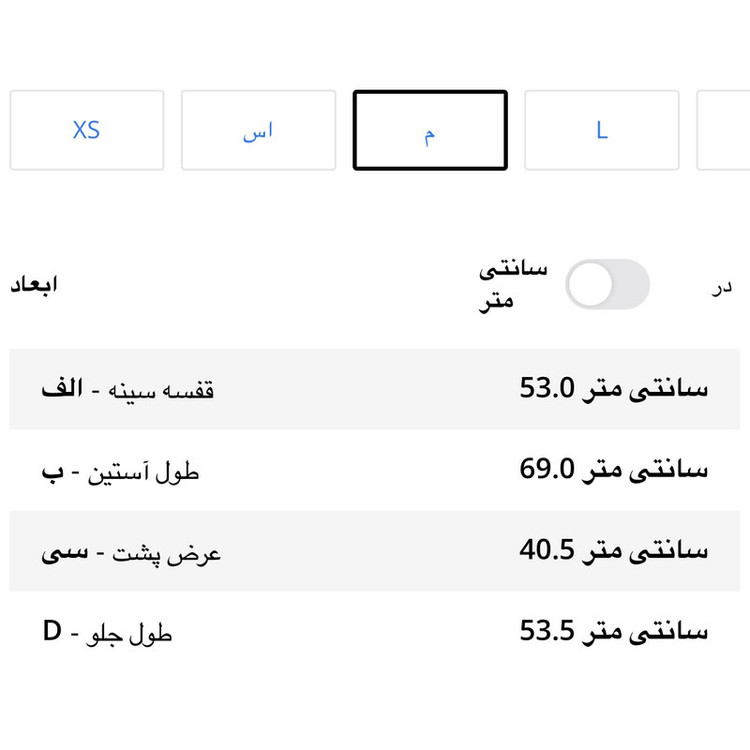750x750 pixels.
Task: Click the bold D letter marker
Action: pyautogui.click(x=52, y=632)
